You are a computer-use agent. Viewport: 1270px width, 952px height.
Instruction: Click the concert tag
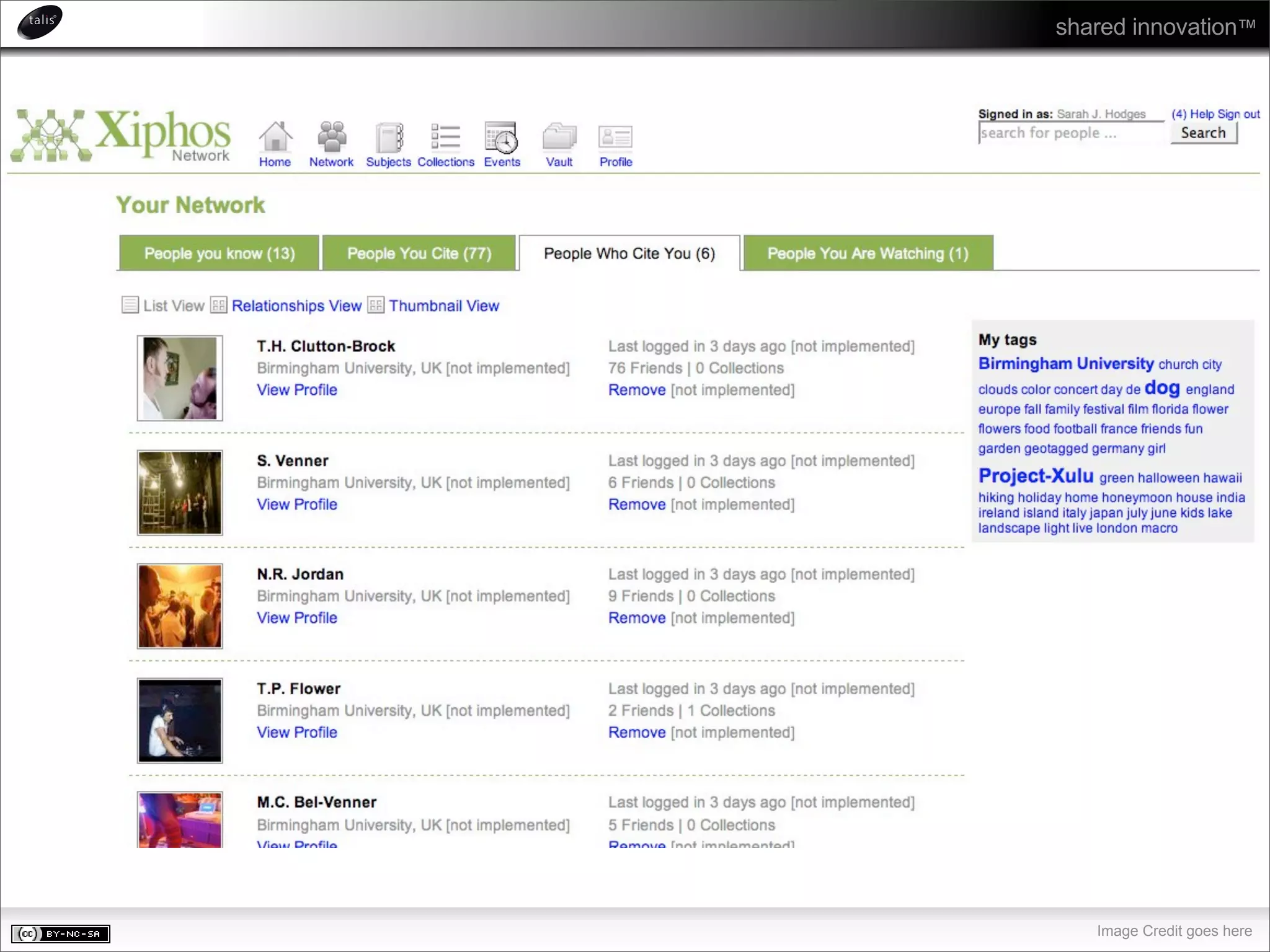click(x=1075, y=390)
